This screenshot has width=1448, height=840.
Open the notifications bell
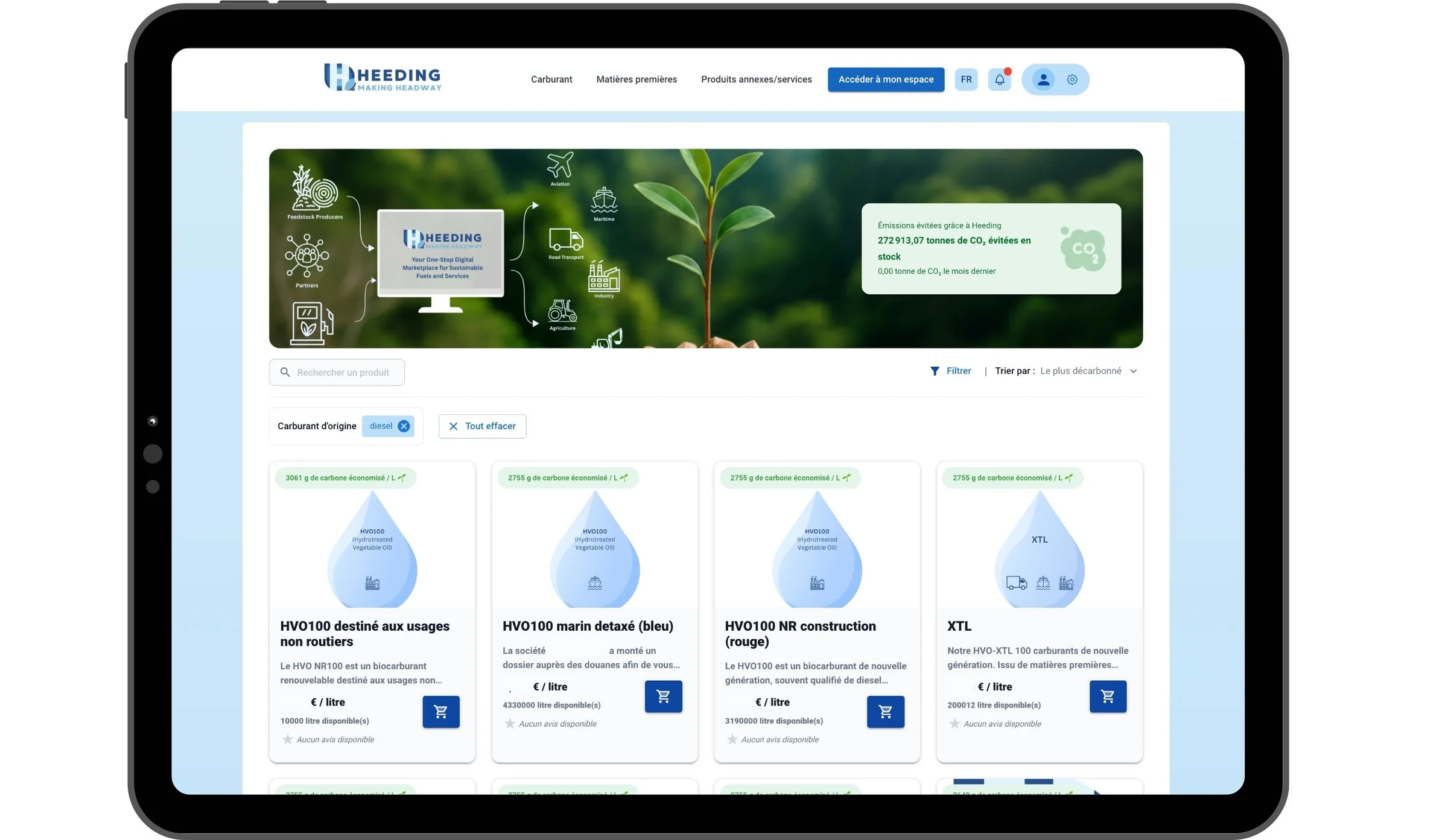click(x=1000, y=79)
